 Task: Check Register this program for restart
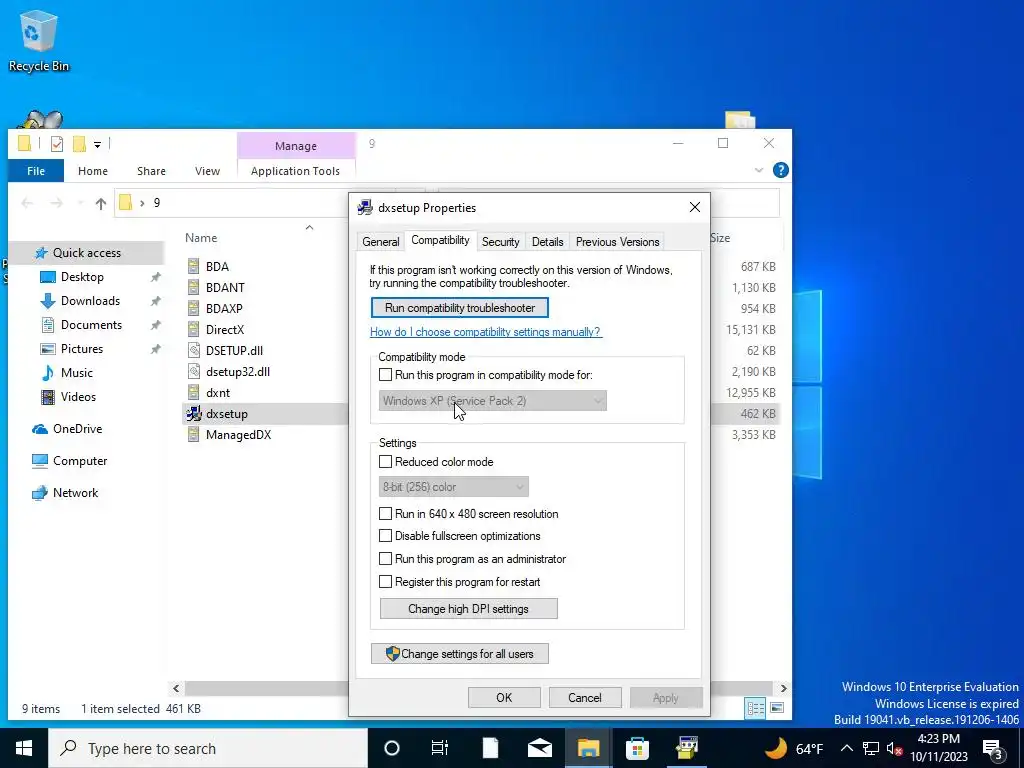[385, 582]
